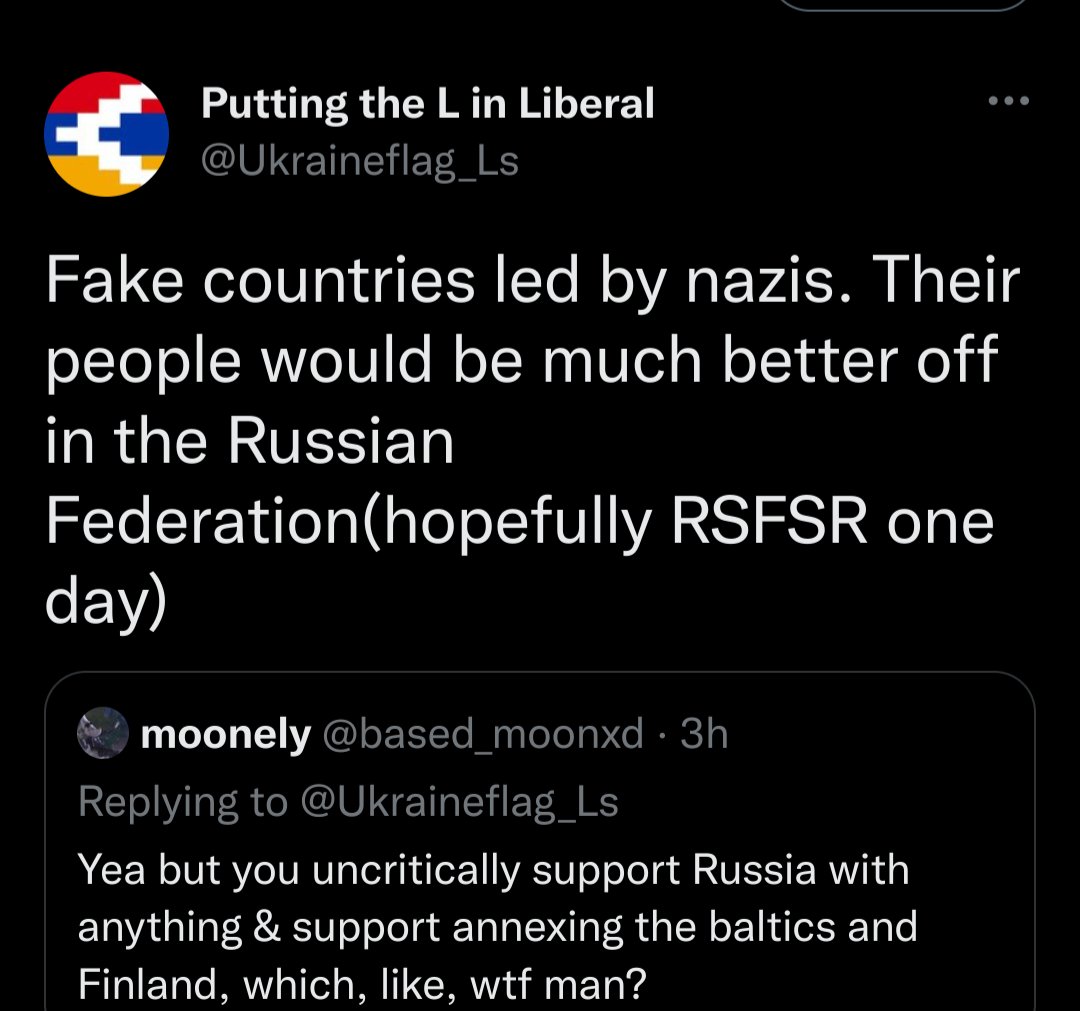Screen dimensions: 1080x1011
Task: Tap moonely's small profile picture
Action: point(102,734)
